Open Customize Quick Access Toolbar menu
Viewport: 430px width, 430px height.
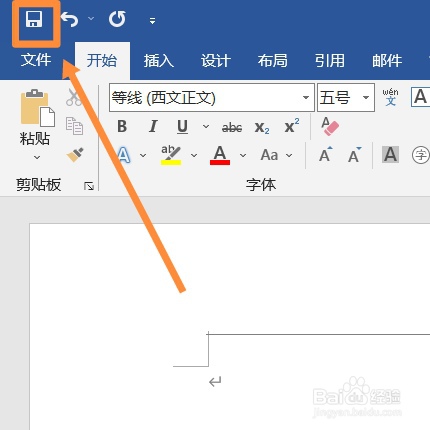coord(152,21)
